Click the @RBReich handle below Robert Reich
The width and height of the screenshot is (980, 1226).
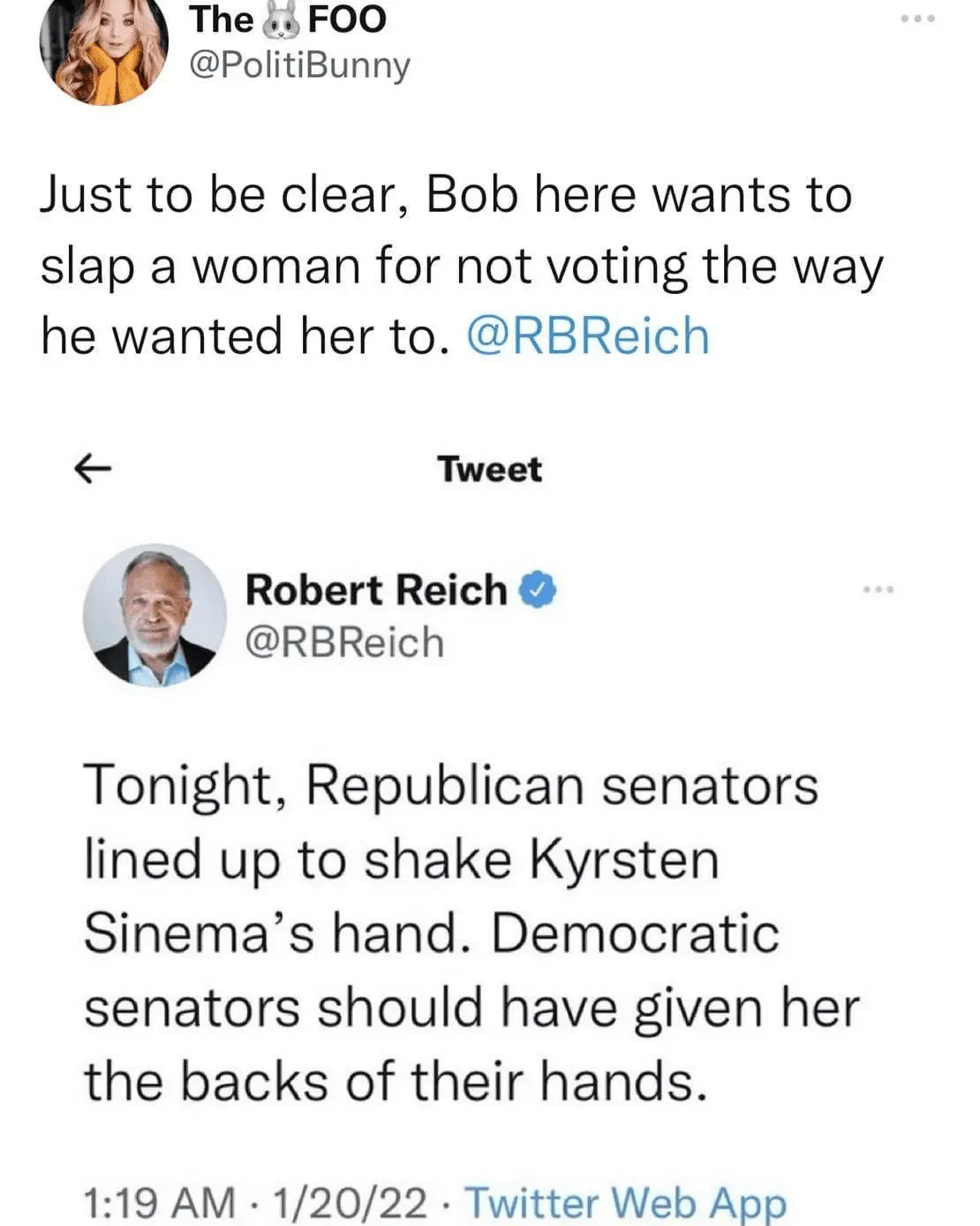point(344,642)
